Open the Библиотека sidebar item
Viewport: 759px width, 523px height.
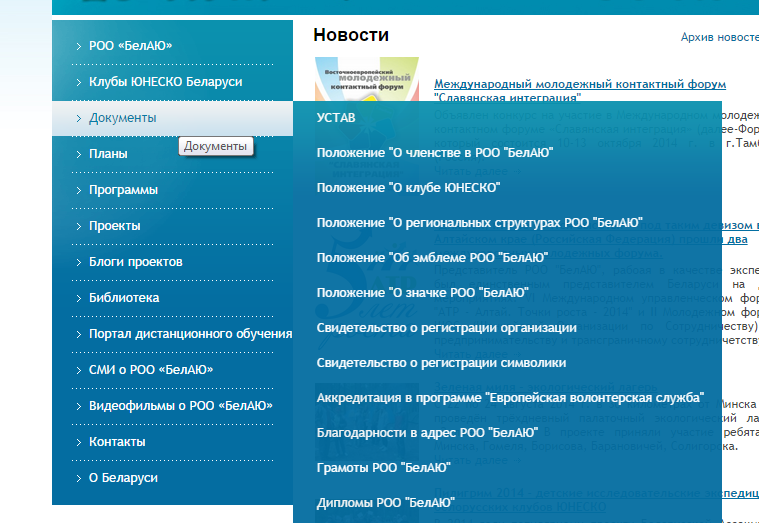pos(124,298)
